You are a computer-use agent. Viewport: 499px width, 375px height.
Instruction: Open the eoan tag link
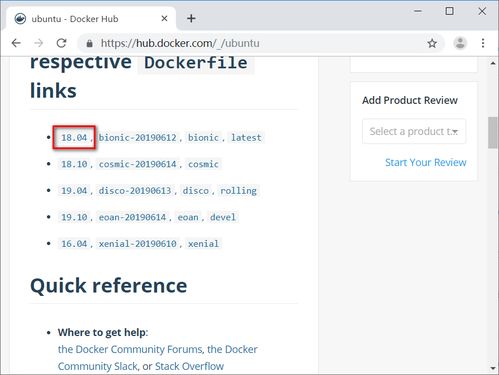coord(188,217)
